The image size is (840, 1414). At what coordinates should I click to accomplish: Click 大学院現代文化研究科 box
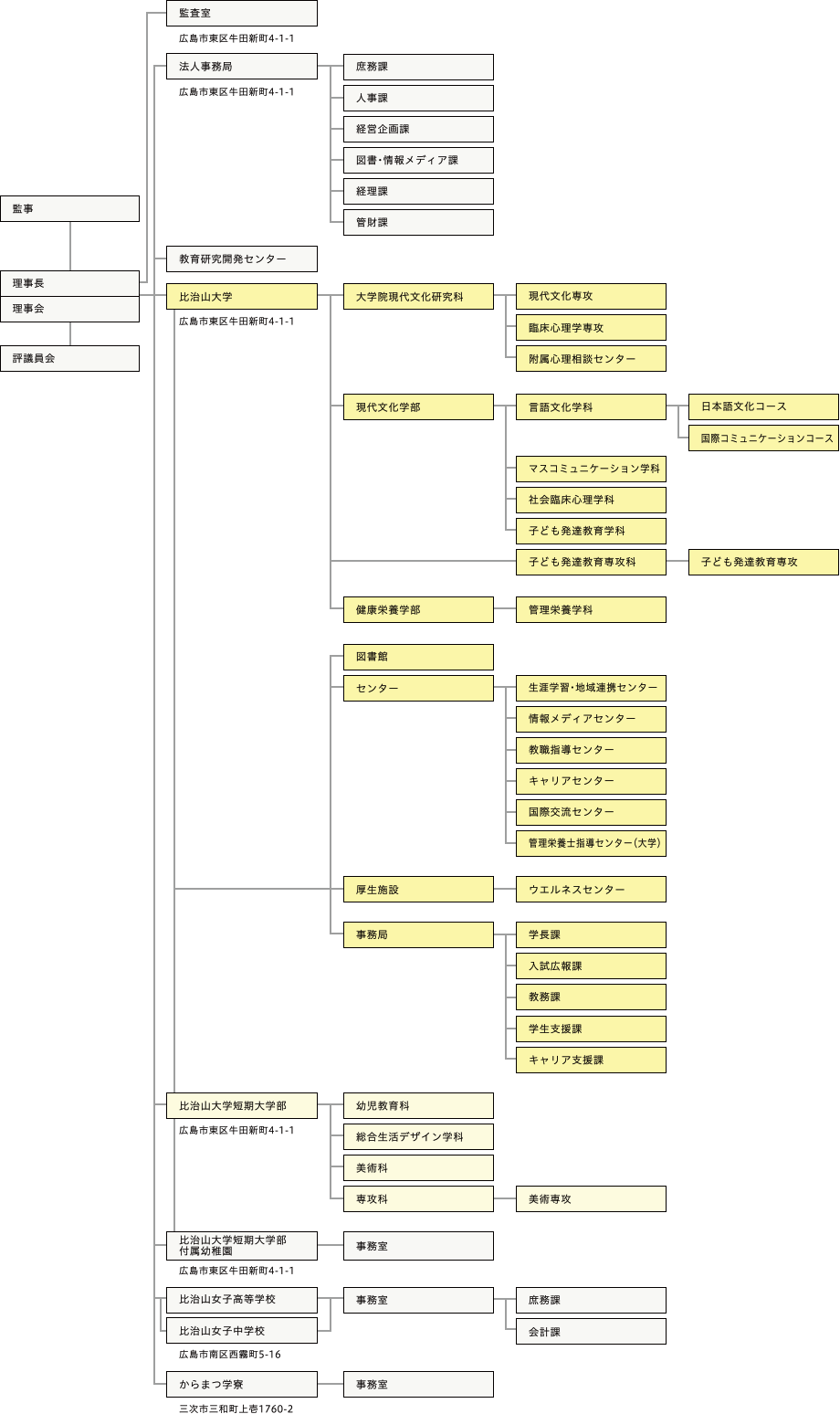(x=418, y=296)
